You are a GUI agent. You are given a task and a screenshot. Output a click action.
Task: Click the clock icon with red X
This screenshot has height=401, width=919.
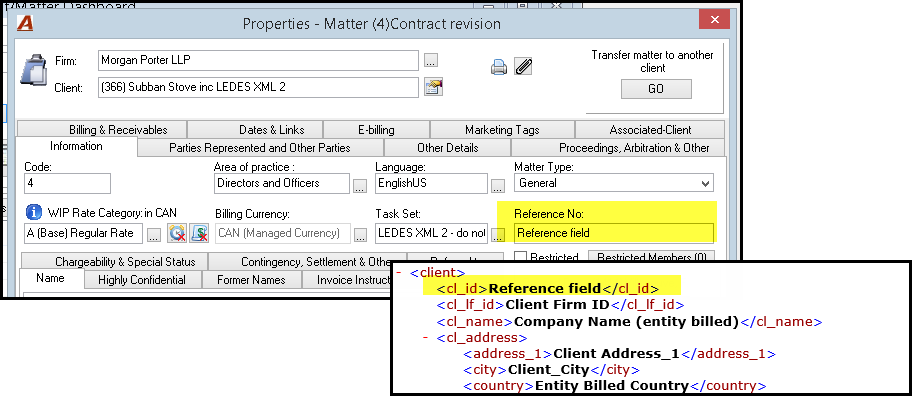(x=177, y=233)
